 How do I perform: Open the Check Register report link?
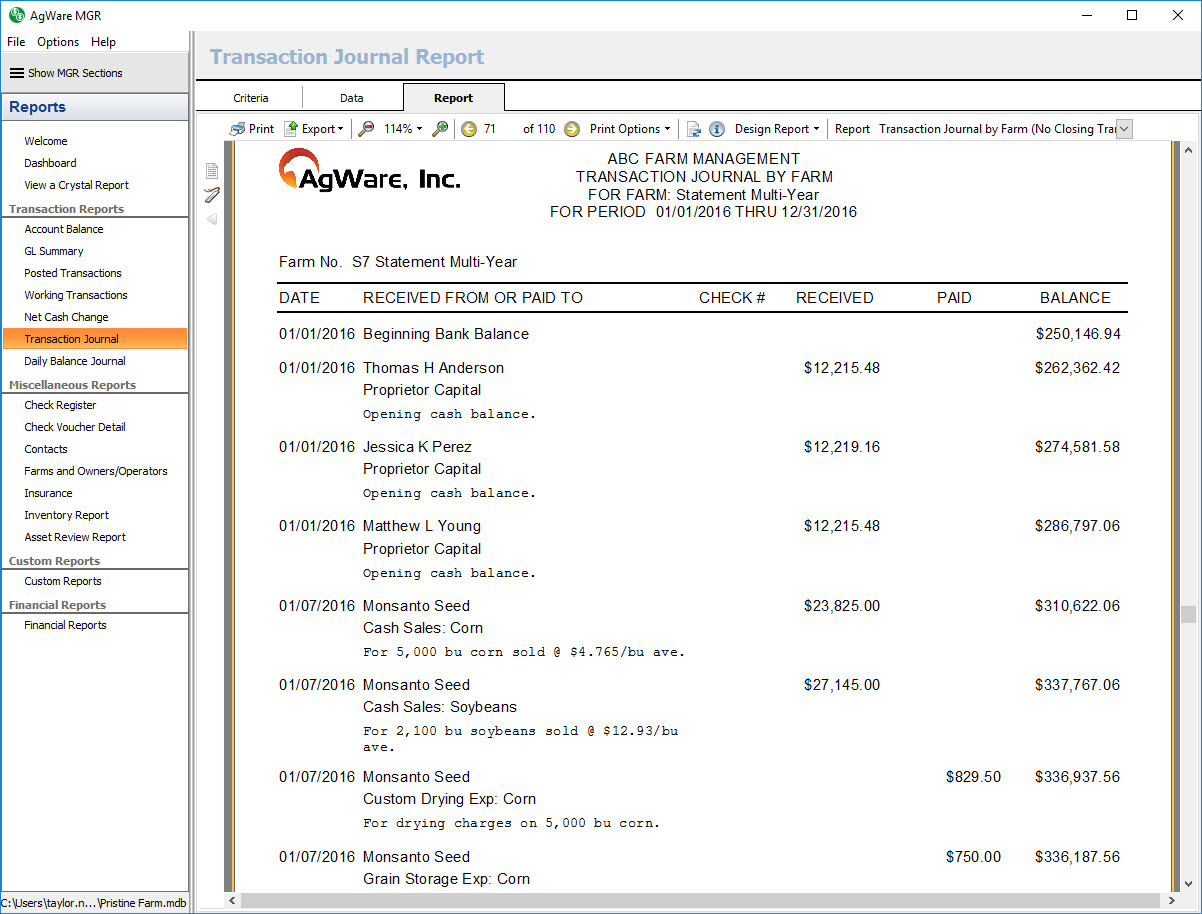pos(61,405)
